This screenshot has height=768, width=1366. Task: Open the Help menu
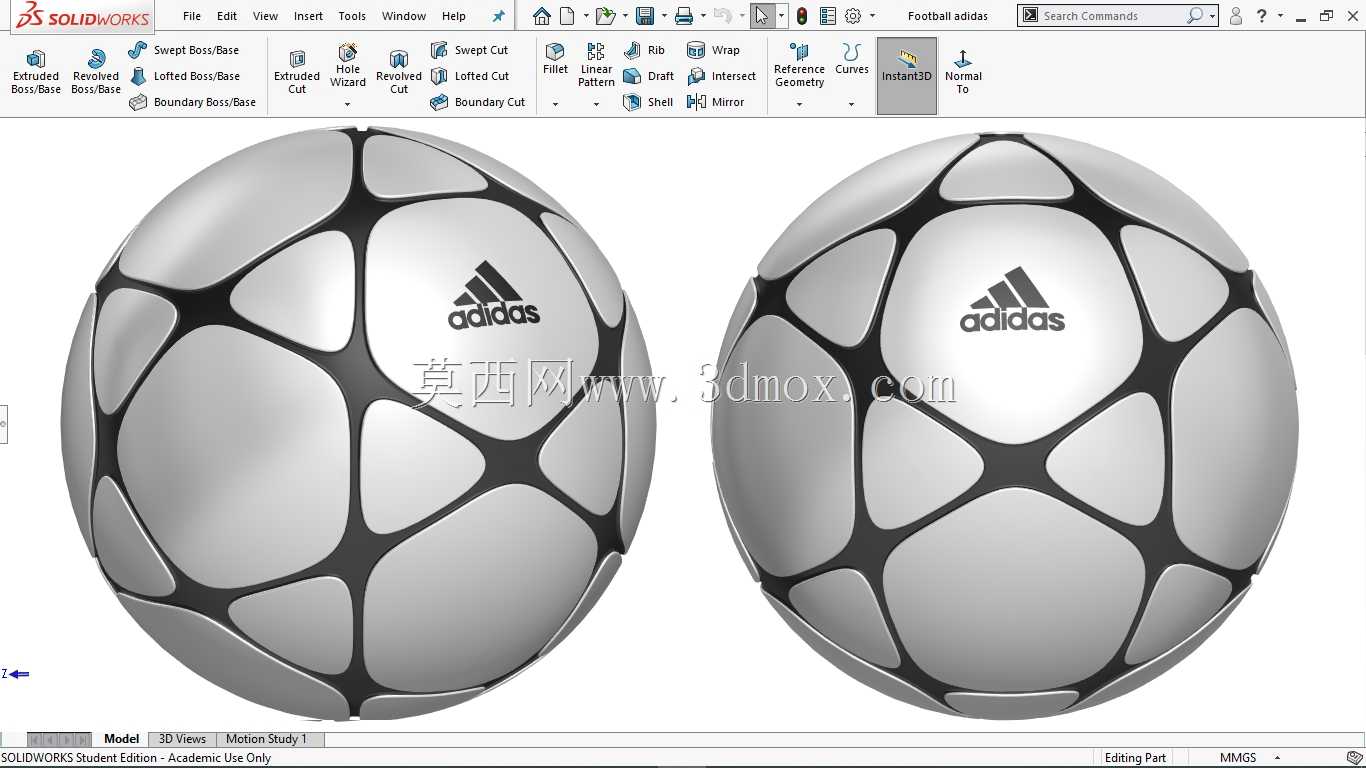pyautogui.click(x=454, y=16)
